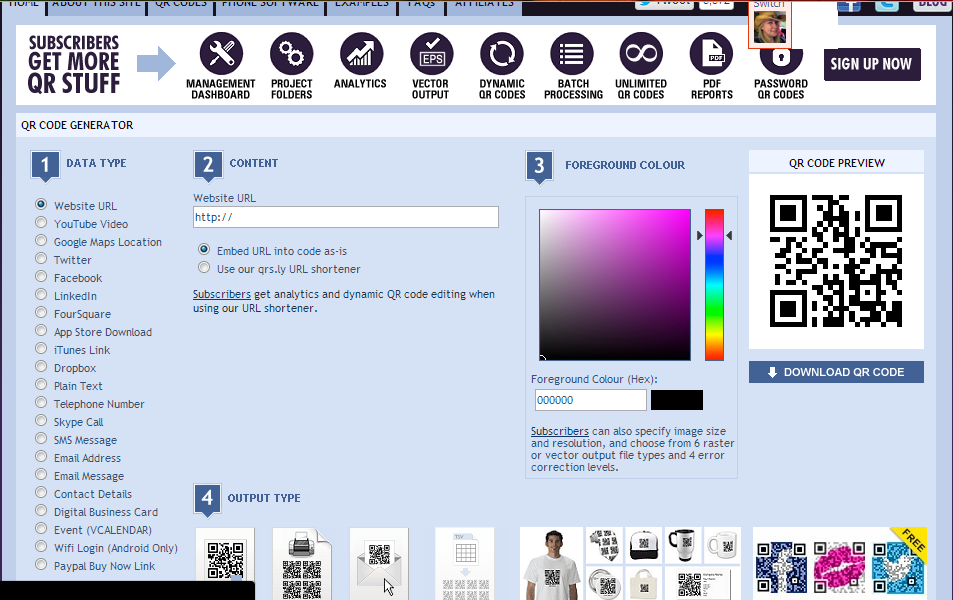
Task: Open the Analytics chart icon
Action: pyautogui.click(x=361, y=53)
